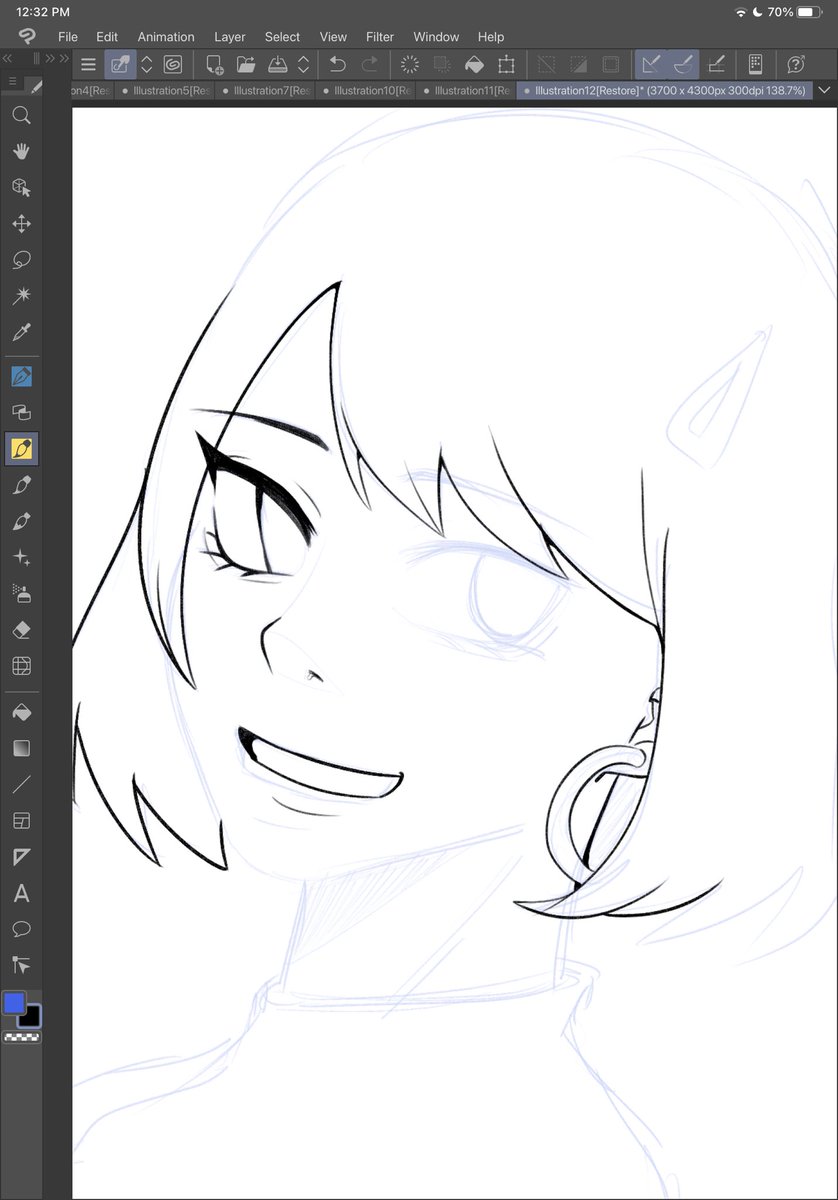Click the Scale/Rotate transform icon
Screen dimensions: 838x1200
point(507,65)
